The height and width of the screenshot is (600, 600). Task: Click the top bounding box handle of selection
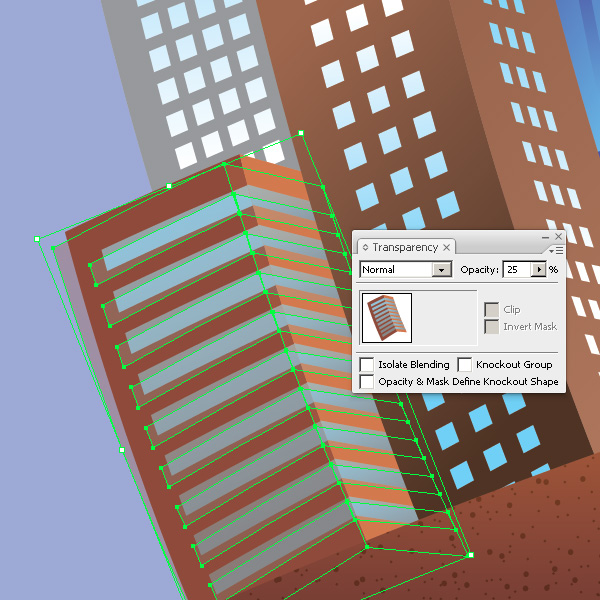tap(301, 133)
